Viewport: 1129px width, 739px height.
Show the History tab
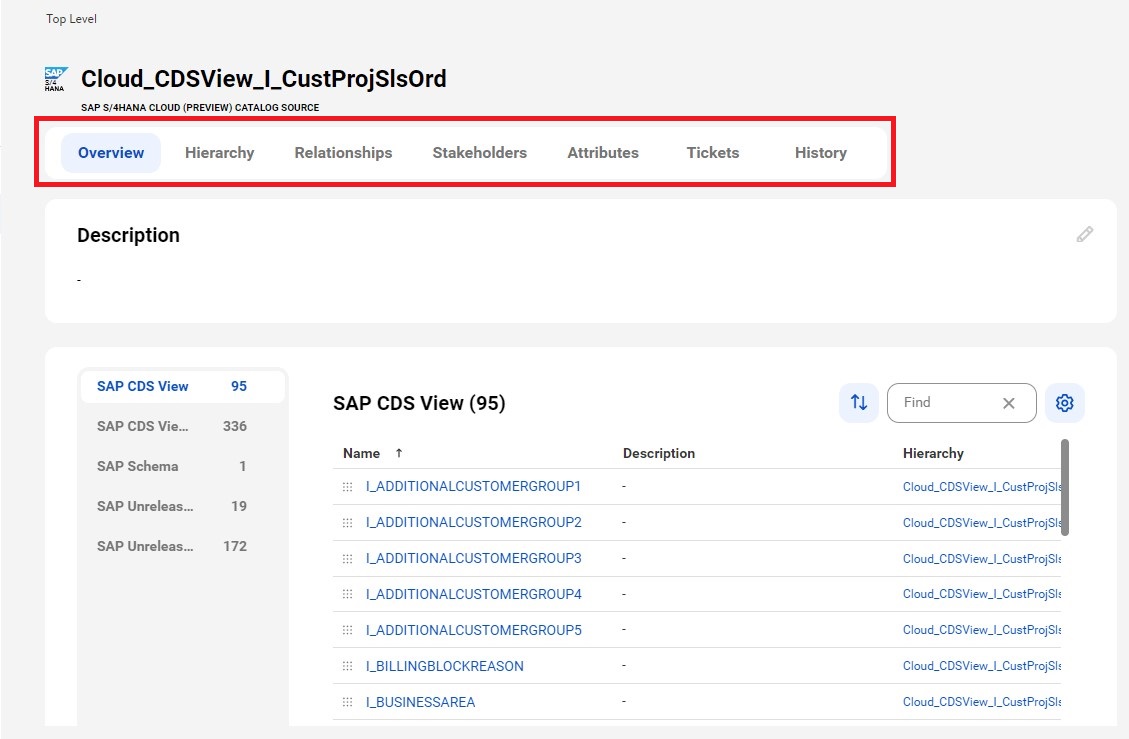[821, 153]
